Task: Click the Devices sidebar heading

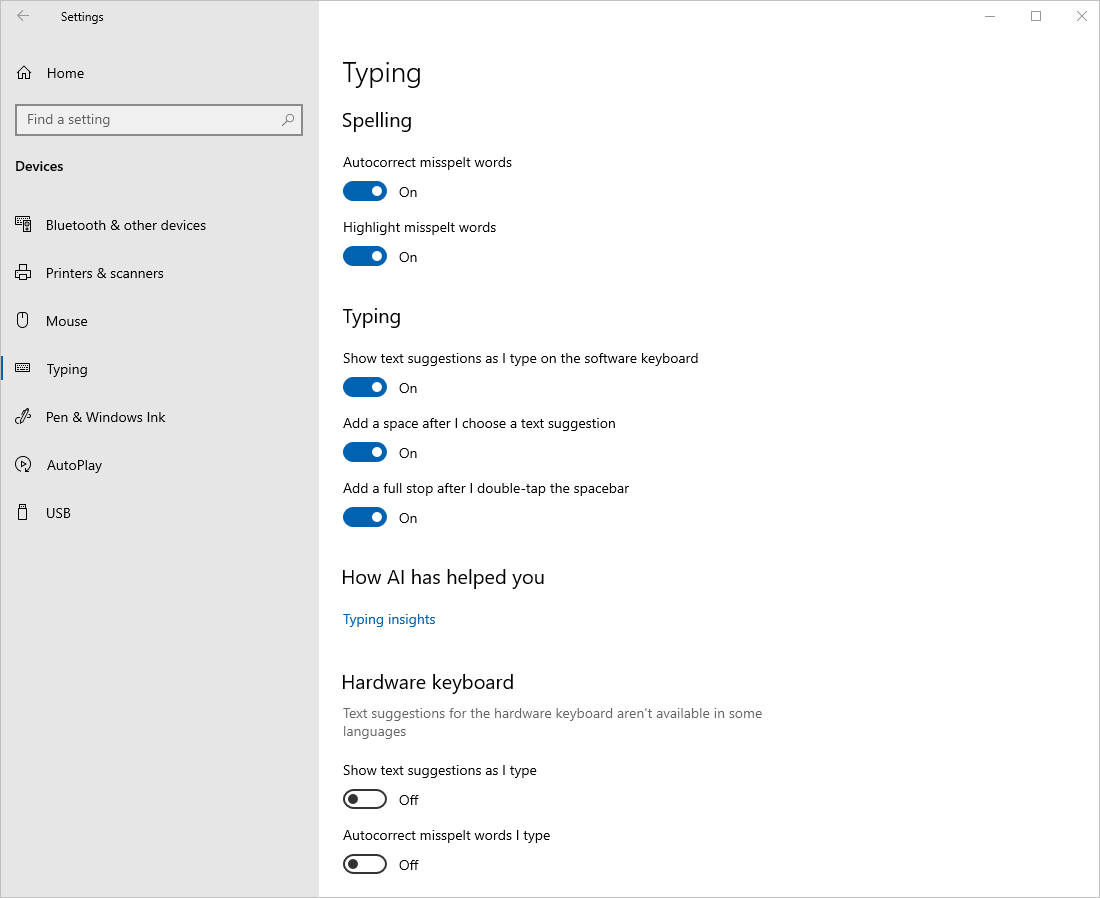Action: [x=39, y=166]
